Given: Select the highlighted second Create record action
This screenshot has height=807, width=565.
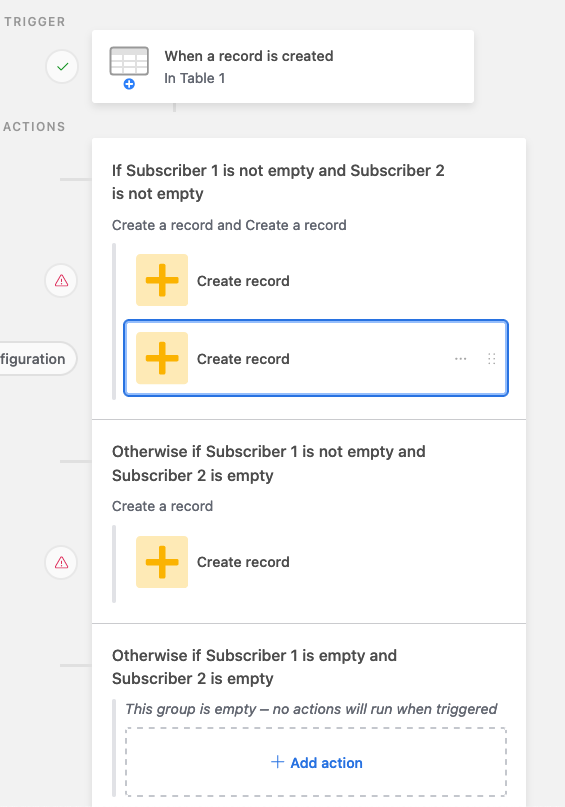Looking at the screenshot, I should point(316,358).
